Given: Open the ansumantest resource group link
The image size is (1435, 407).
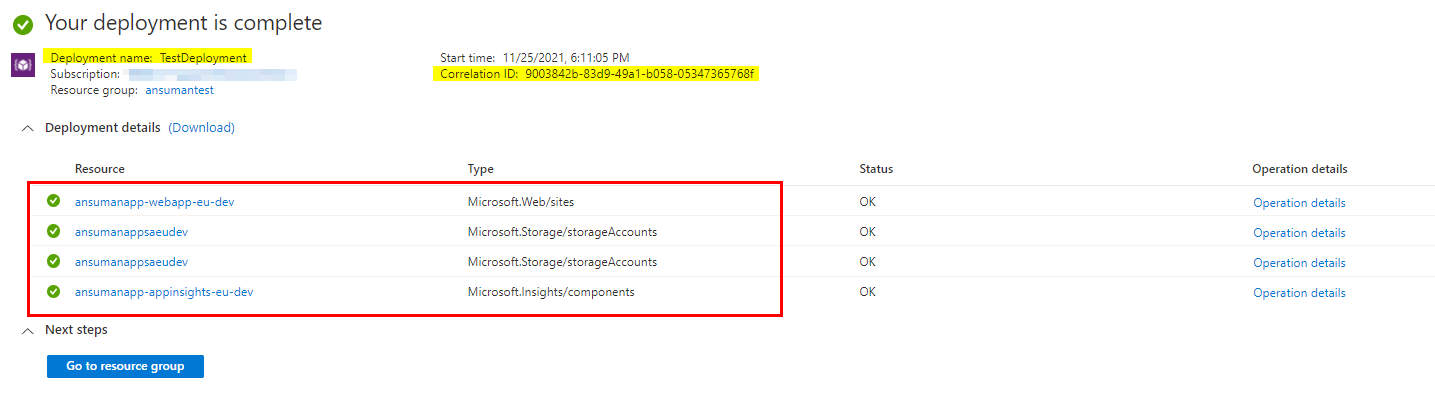Looking at the screenshot, I should [179, 90].
